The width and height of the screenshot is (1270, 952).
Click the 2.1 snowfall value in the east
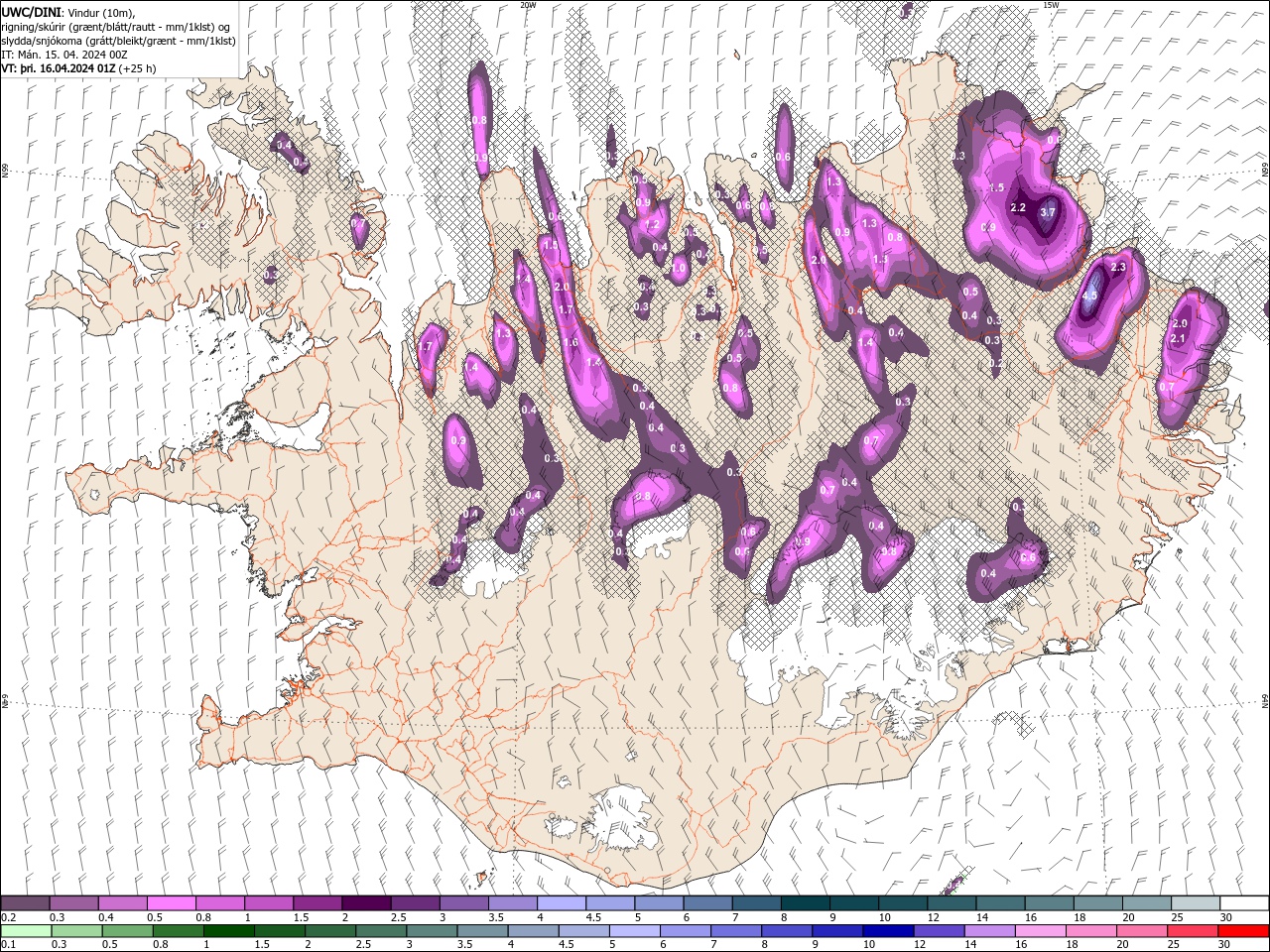point(1179,339)
